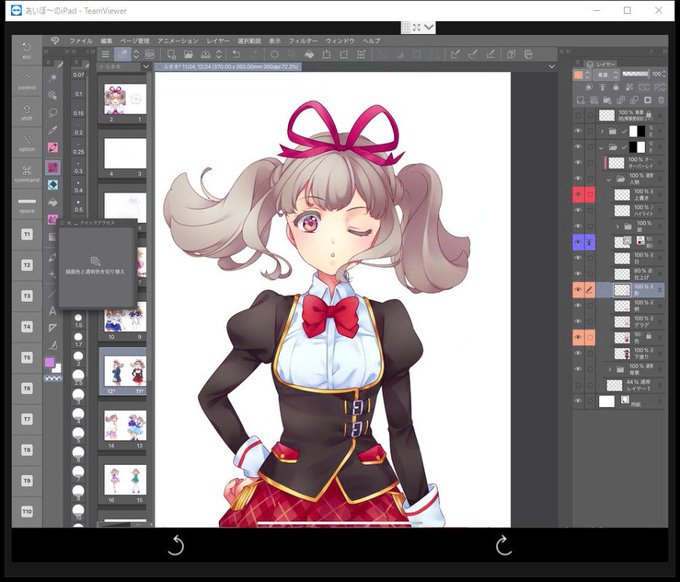Image resolution: width=680 pixels, height=582 pixels.
Task: Tap the shift edge keyboard key
Action: tap(27, 111)
